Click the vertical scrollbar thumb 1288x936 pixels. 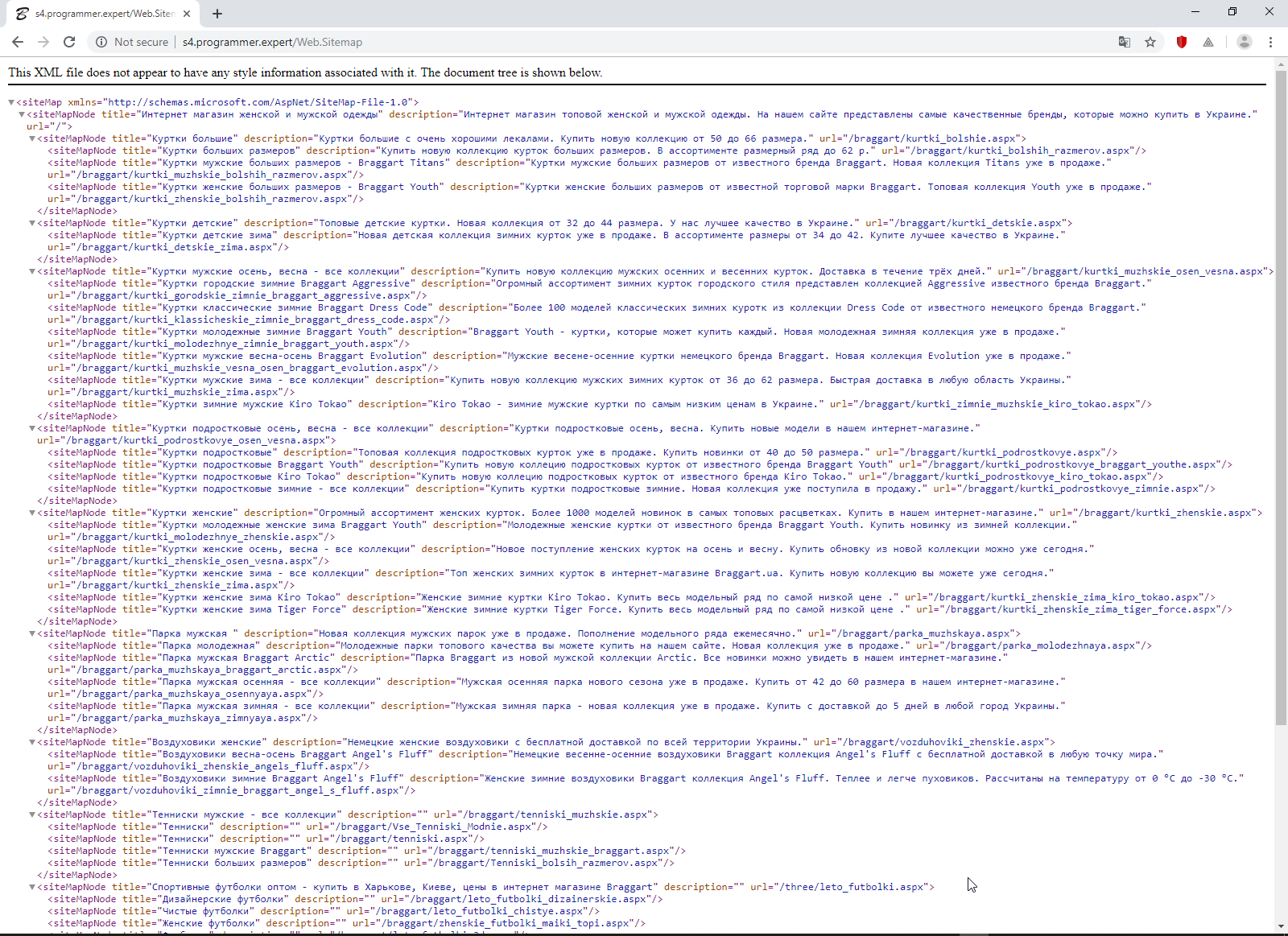click(x=1281, y=397)
